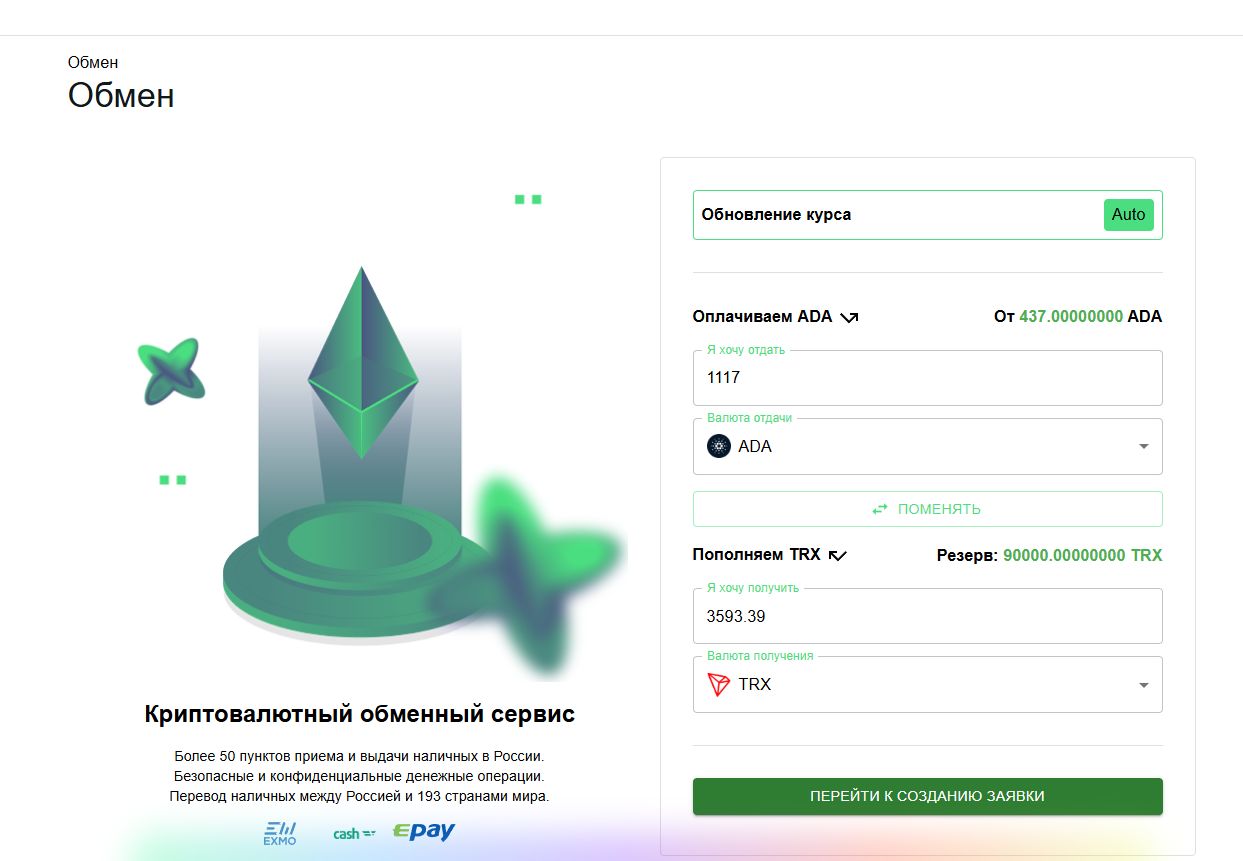
Task: Click the red TRX Tron logo icon
Action: click(719, 684)
